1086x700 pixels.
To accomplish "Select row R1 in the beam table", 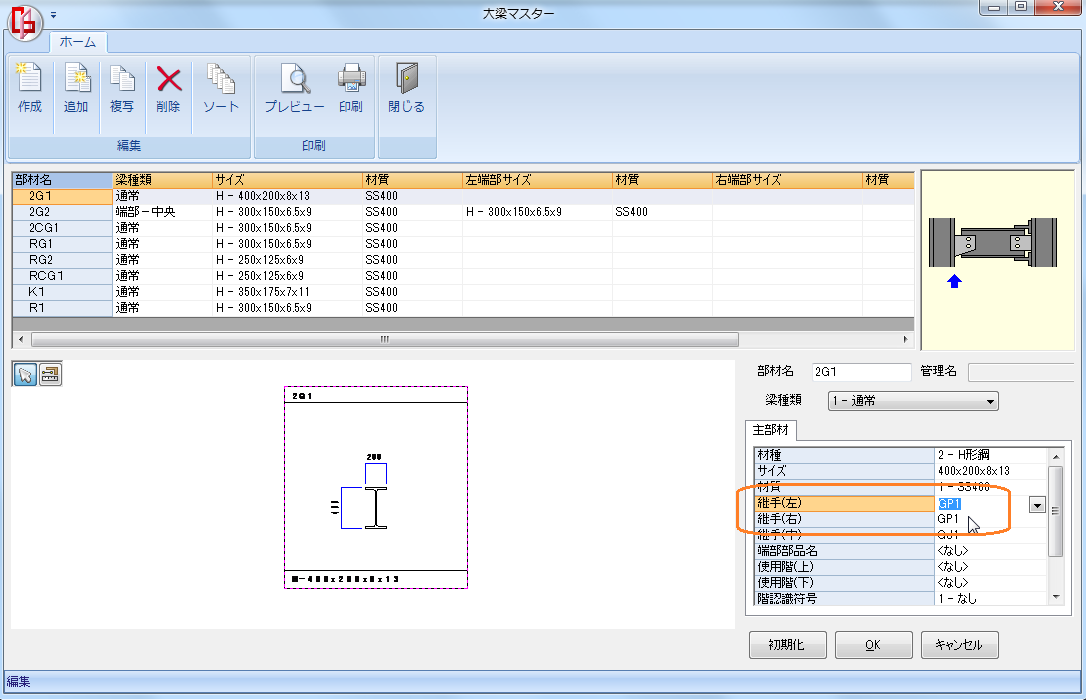I will click(62, 307).
